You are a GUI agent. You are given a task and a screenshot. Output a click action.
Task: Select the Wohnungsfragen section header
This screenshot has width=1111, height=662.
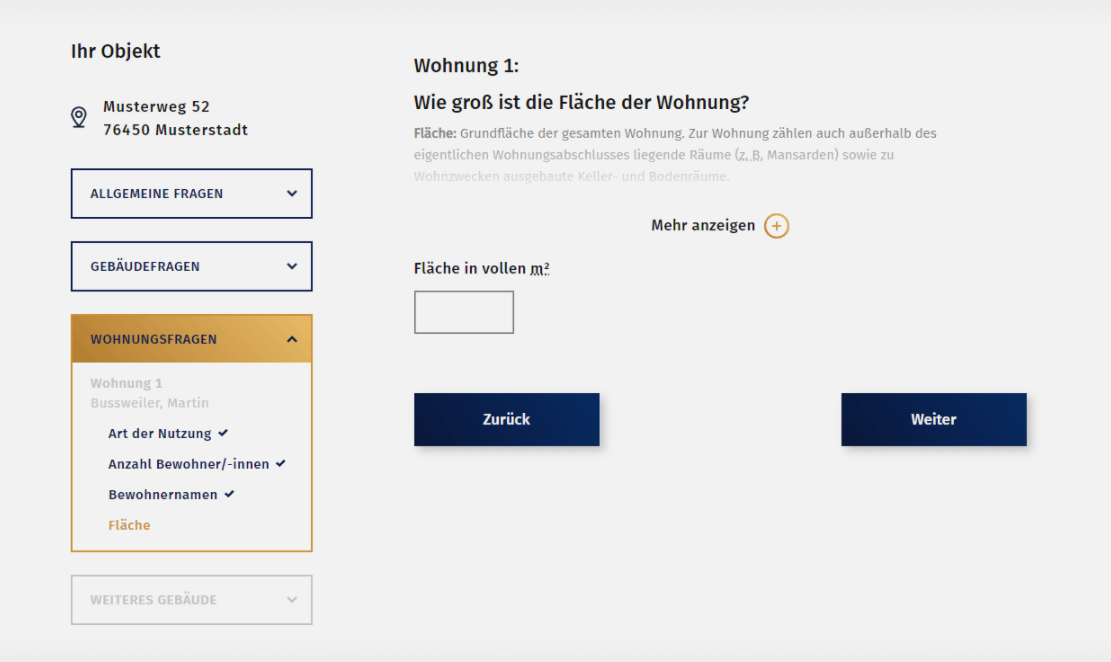[x=154, y=340]
